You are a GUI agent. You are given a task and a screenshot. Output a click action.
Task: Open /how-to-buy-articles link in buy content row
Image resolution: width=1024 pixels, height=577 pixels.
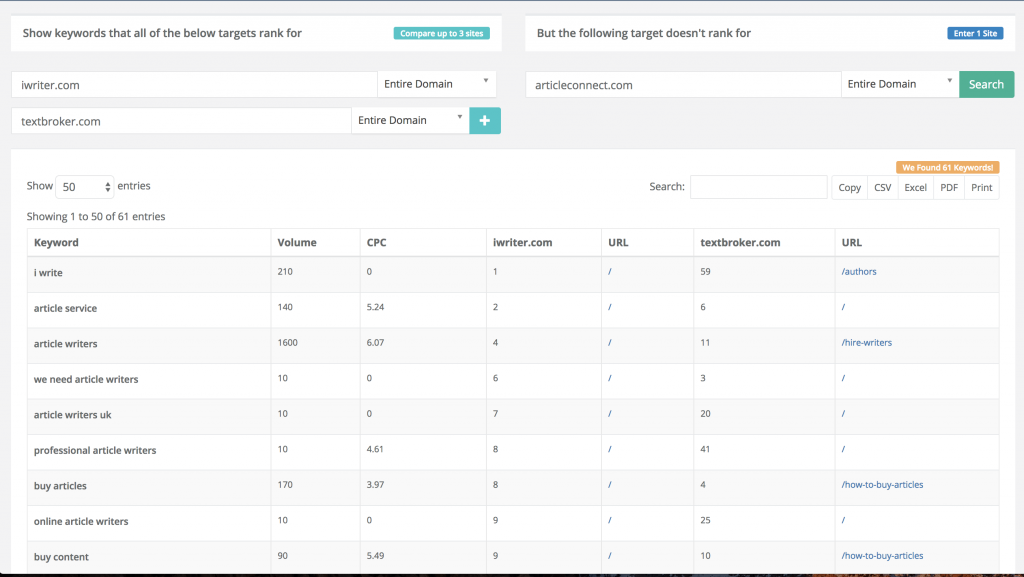tap(882, 556)
